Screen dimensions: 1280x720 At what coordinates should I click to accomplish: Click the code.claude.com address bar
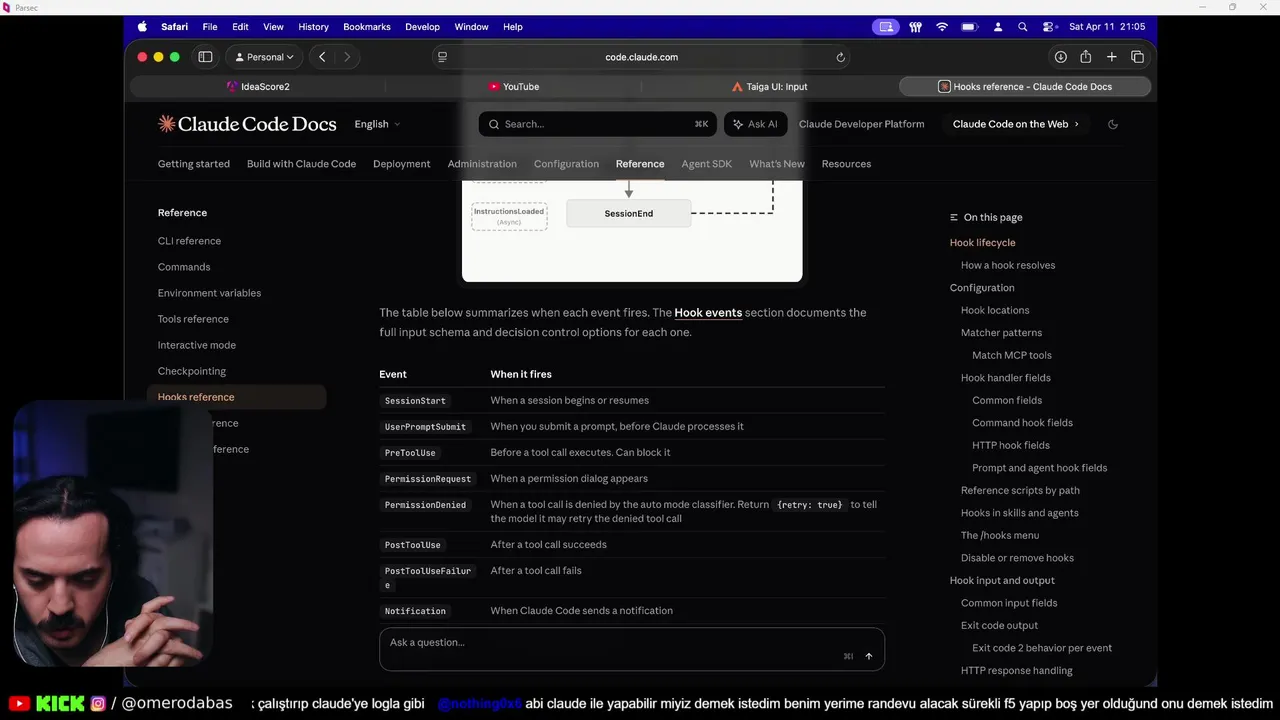[x=641, y=57]
